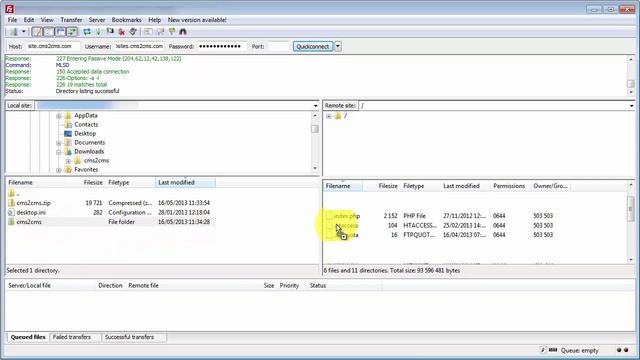
Task: Sort local files by Filesize column
Action: 93,182
